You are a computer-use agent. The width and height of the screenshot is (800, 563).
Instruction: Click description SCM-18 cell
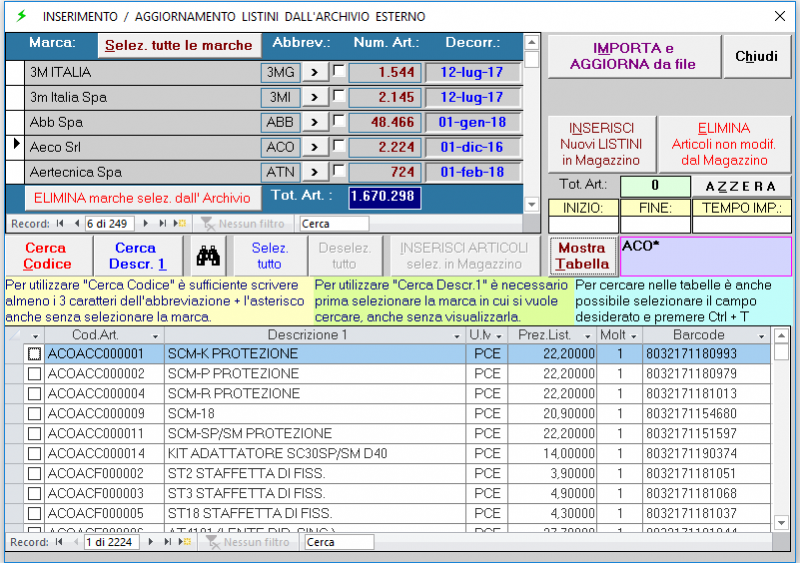tap(315, 413)
